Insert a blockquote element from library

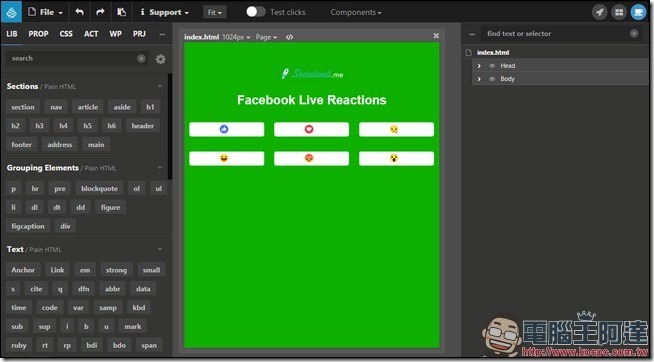pos(99,189)
